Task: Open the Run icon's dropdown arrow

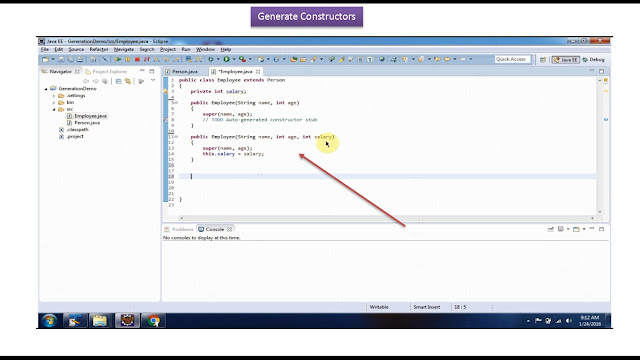Action: pyautogui.click(x=234, y=60)
